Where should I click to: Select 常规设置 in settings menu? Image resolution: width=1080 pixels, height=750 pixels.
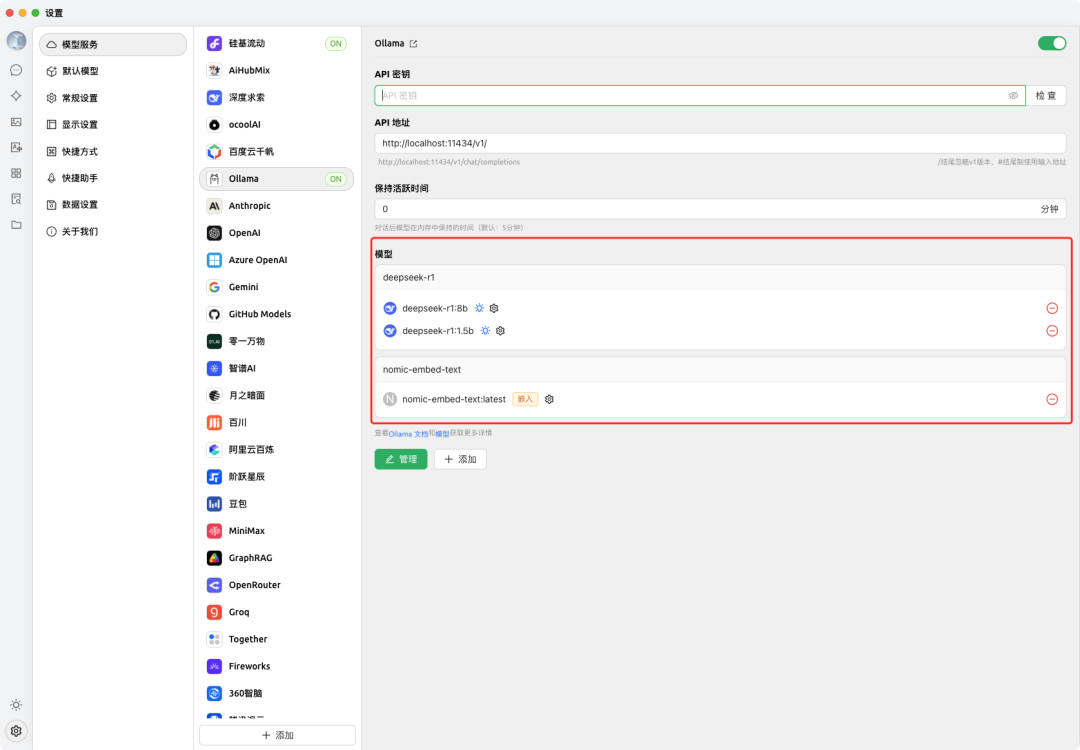coord(113,98)
